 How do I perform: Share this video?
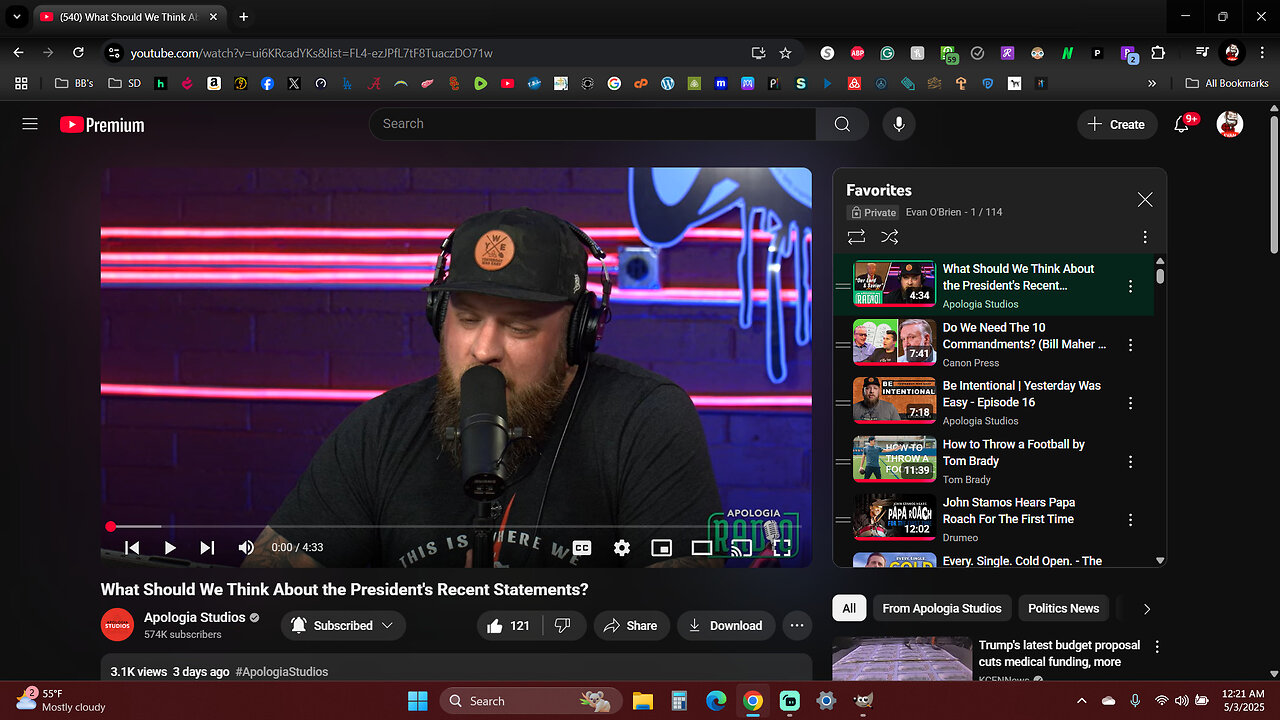pos(631,626)
